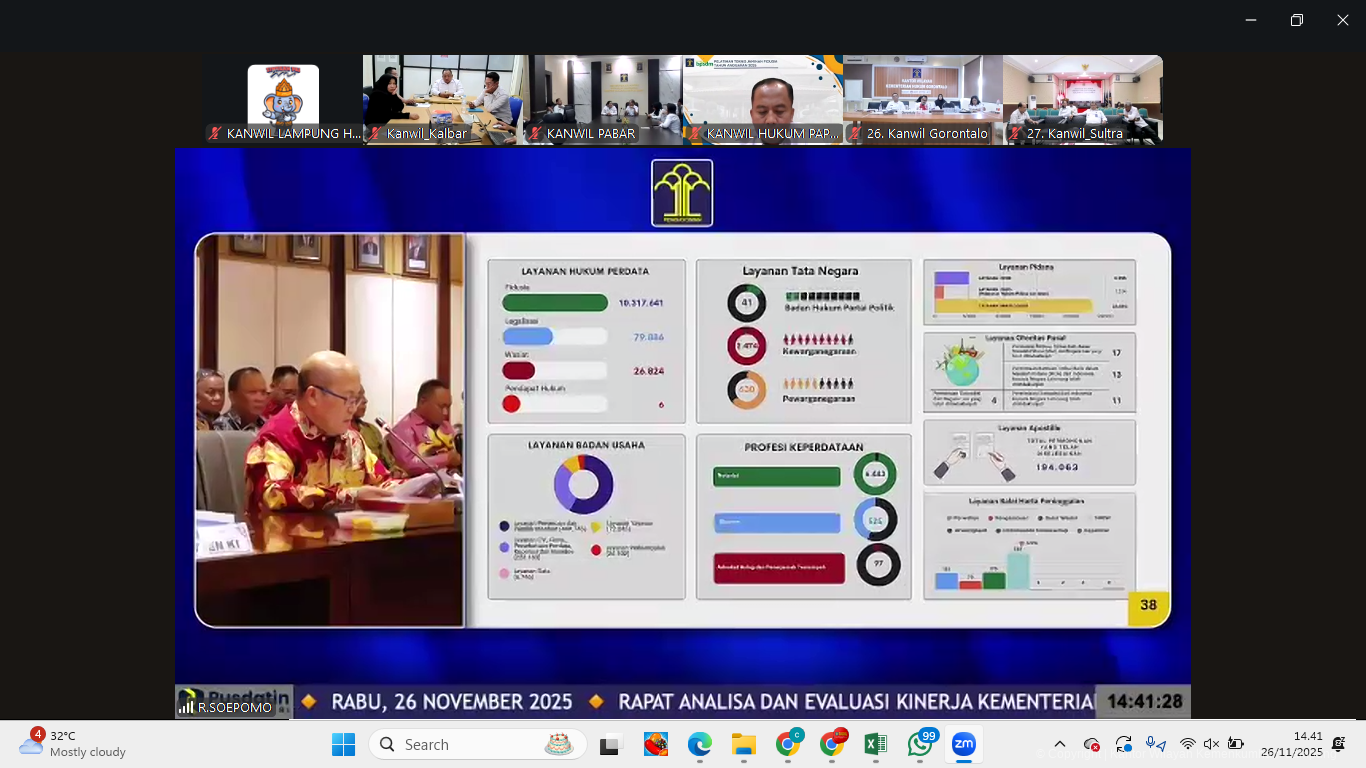Expand the hidden tray icons chevron

click(1060, 744)
